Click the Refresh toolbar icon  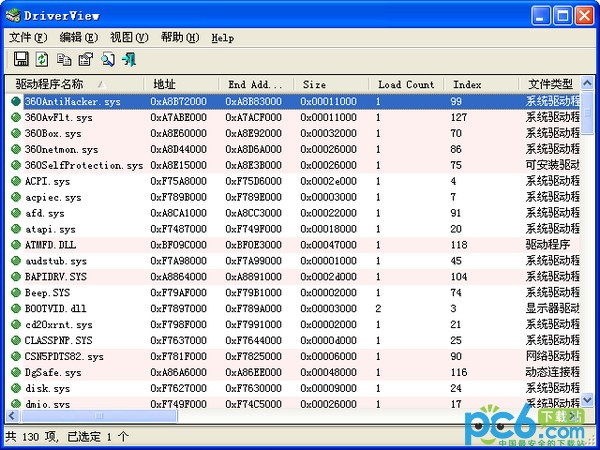click(42, 59)
